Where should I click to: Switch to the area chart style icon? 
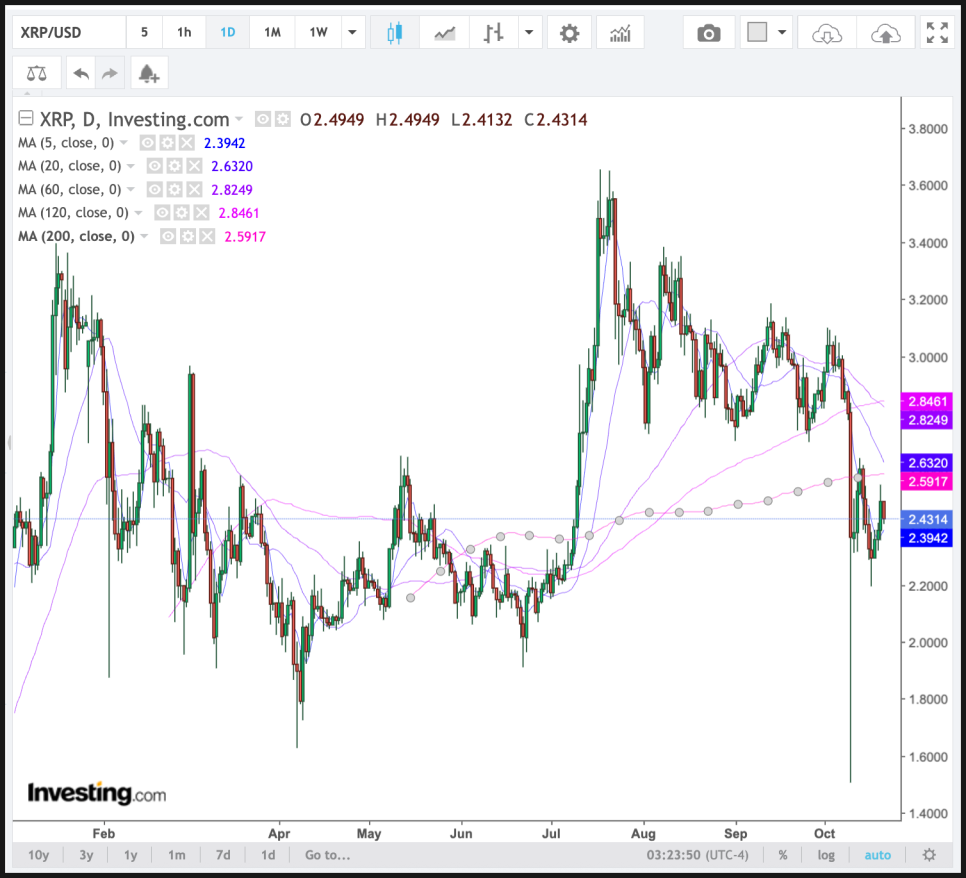click(x=445, y=33)
